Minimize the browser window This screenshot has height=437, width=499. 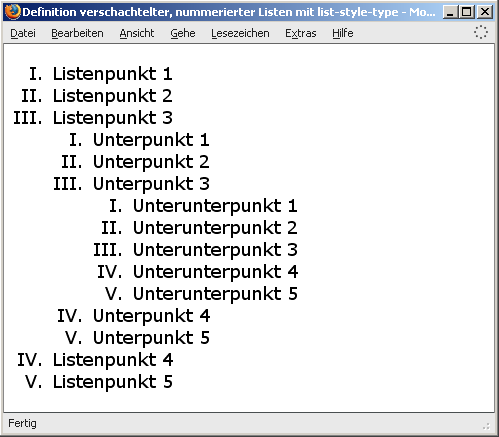[450, 12]
